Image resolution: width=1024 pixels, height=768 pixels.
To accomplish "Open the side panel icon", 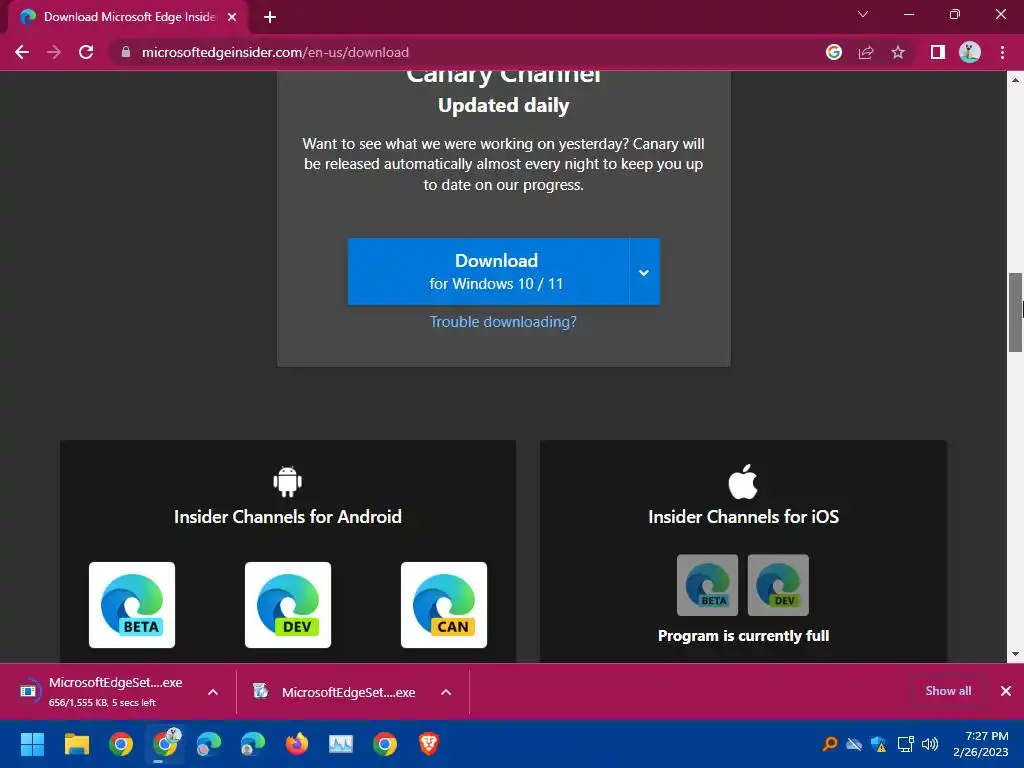I will [x=938, y=52].
